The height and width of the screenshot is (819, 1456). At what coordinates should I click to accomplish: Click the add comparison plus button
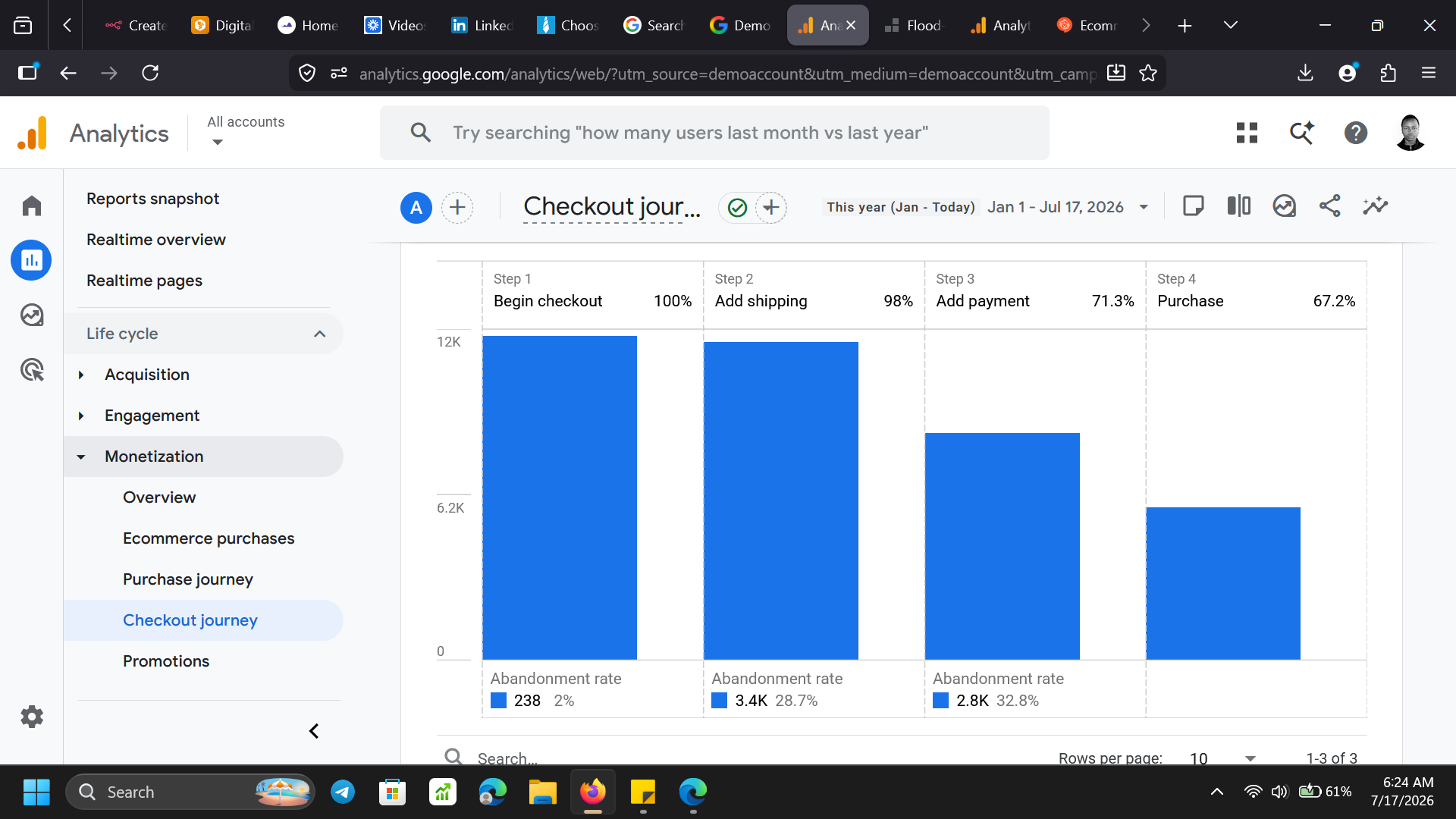click(x=457, y=207)
